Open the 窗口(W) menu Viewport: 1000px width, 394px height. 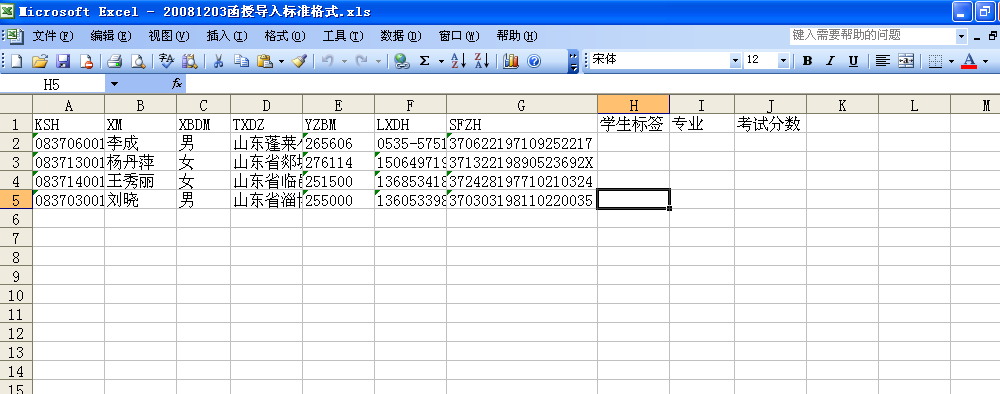(x=459, y=36)
